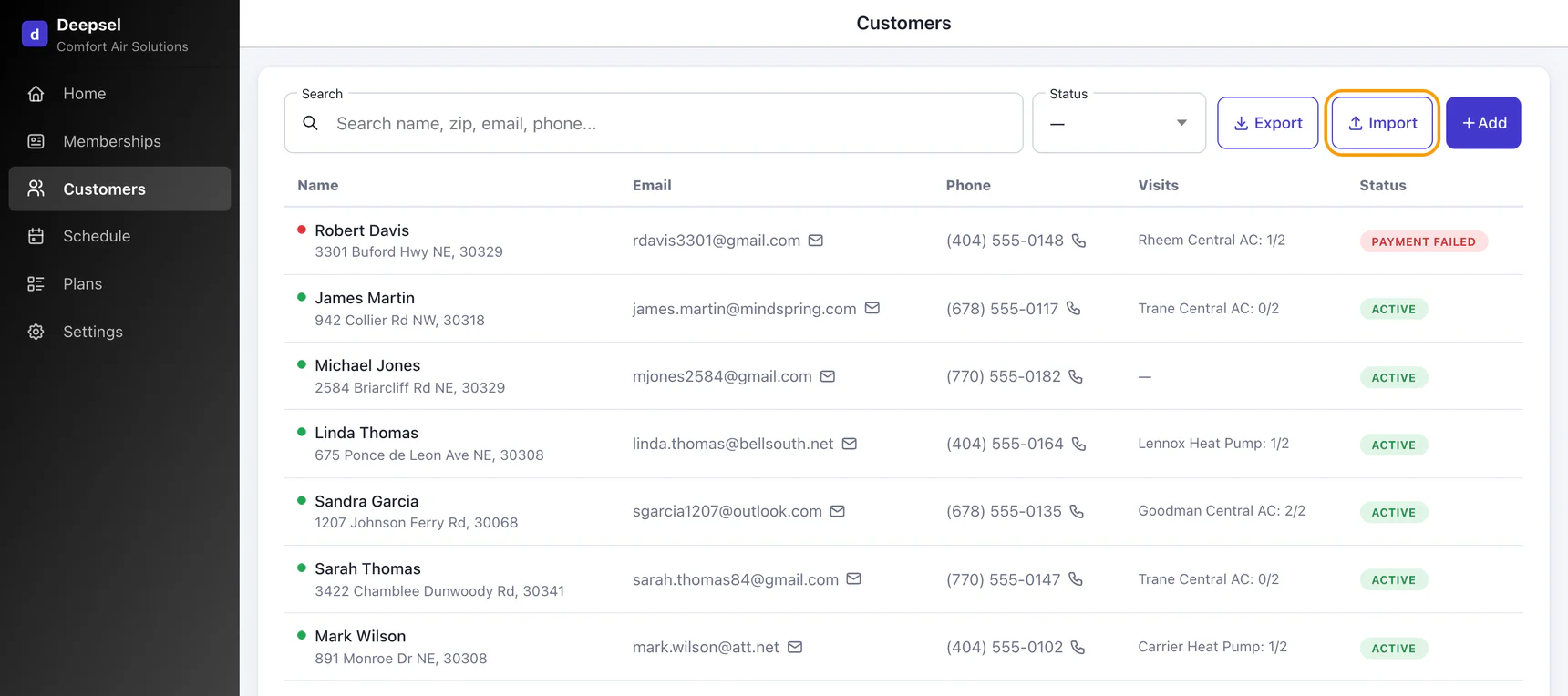This screenshot has width=1568, height=696.
Task: Click the envelope icon beside mjones2584@gmail.com
Action: (828, 376)
